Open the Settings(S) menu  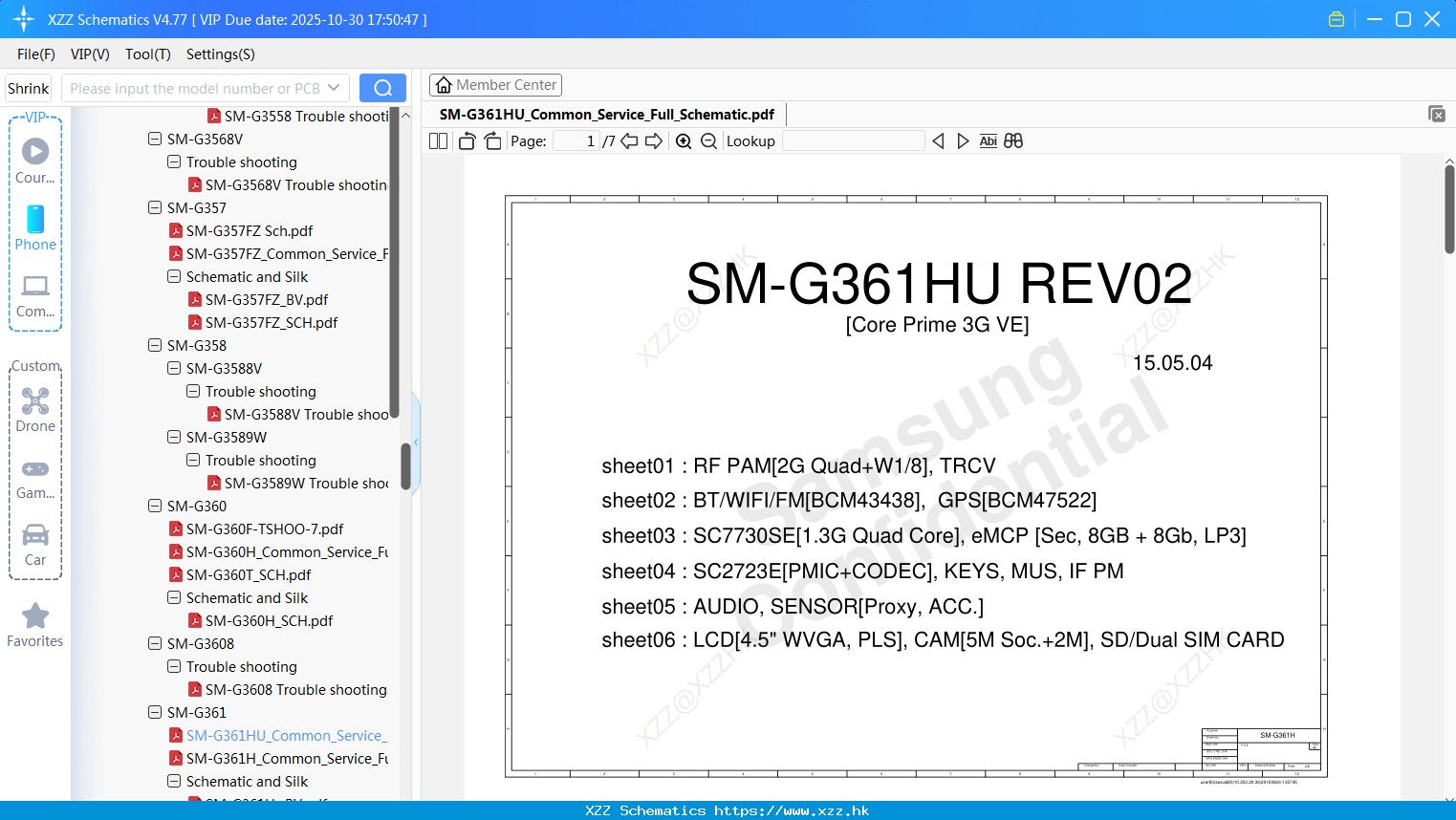coord(221,54)
